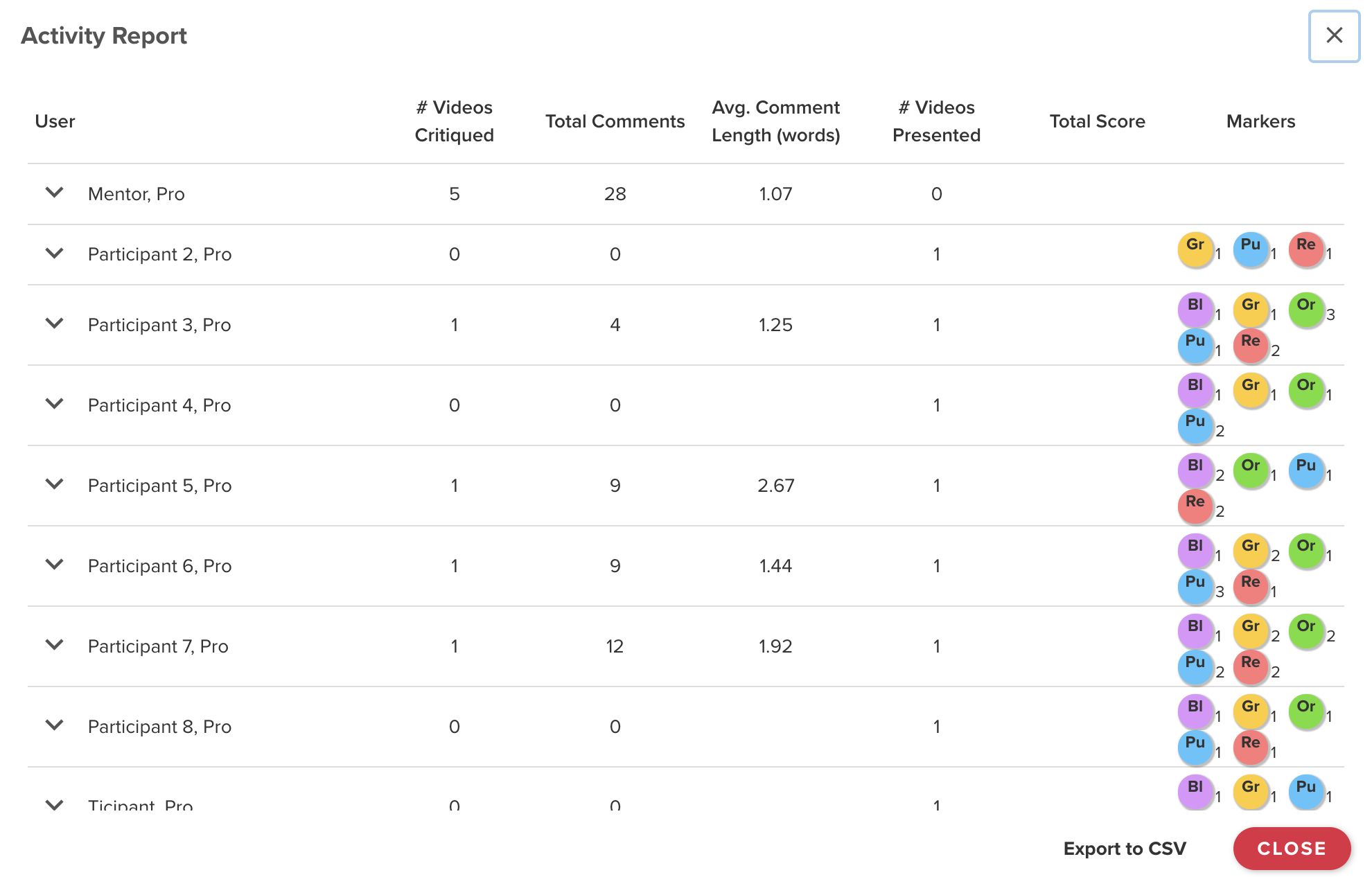Select the blue Pu marker in Participant 5 row
Image resolution: width=1372 pixels, height=877 pixels.
pyautogui.click(x=1306, y=470)
